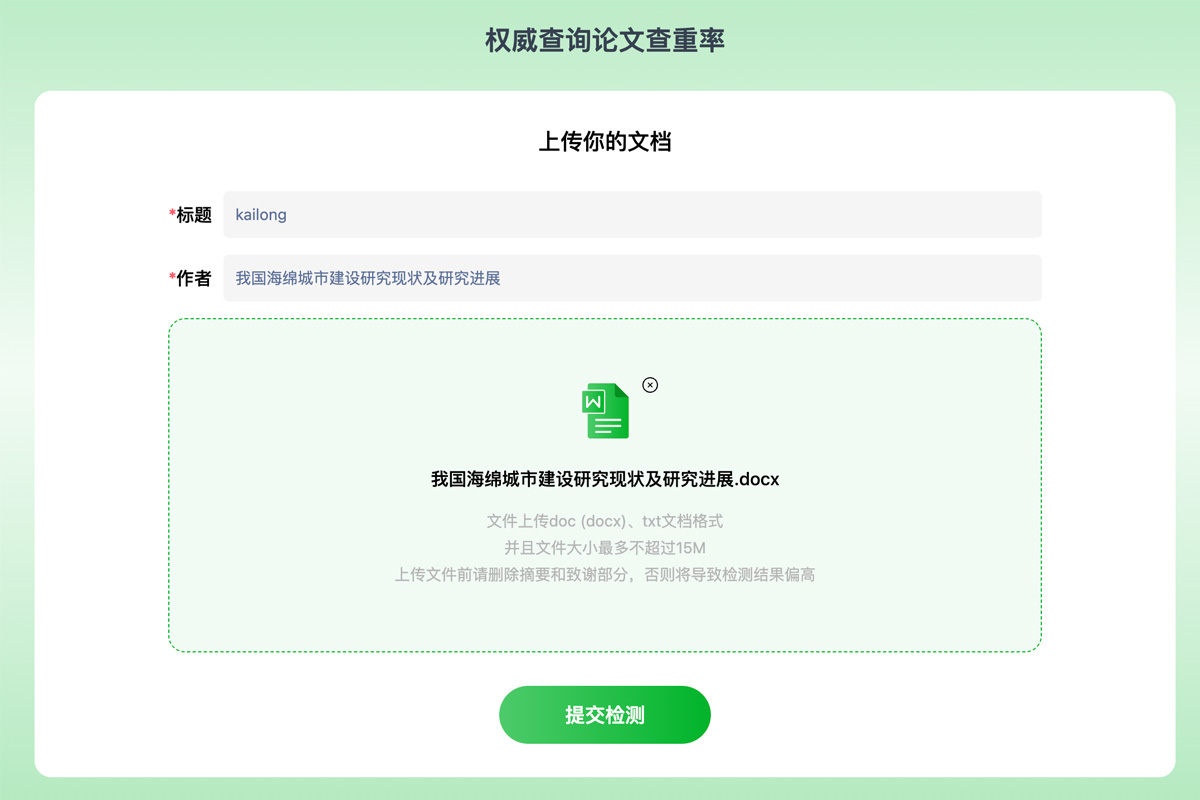The width and height of the screenshot is (1200, 800).
Task: Click the 标题 field label
Action: (194, 215)
